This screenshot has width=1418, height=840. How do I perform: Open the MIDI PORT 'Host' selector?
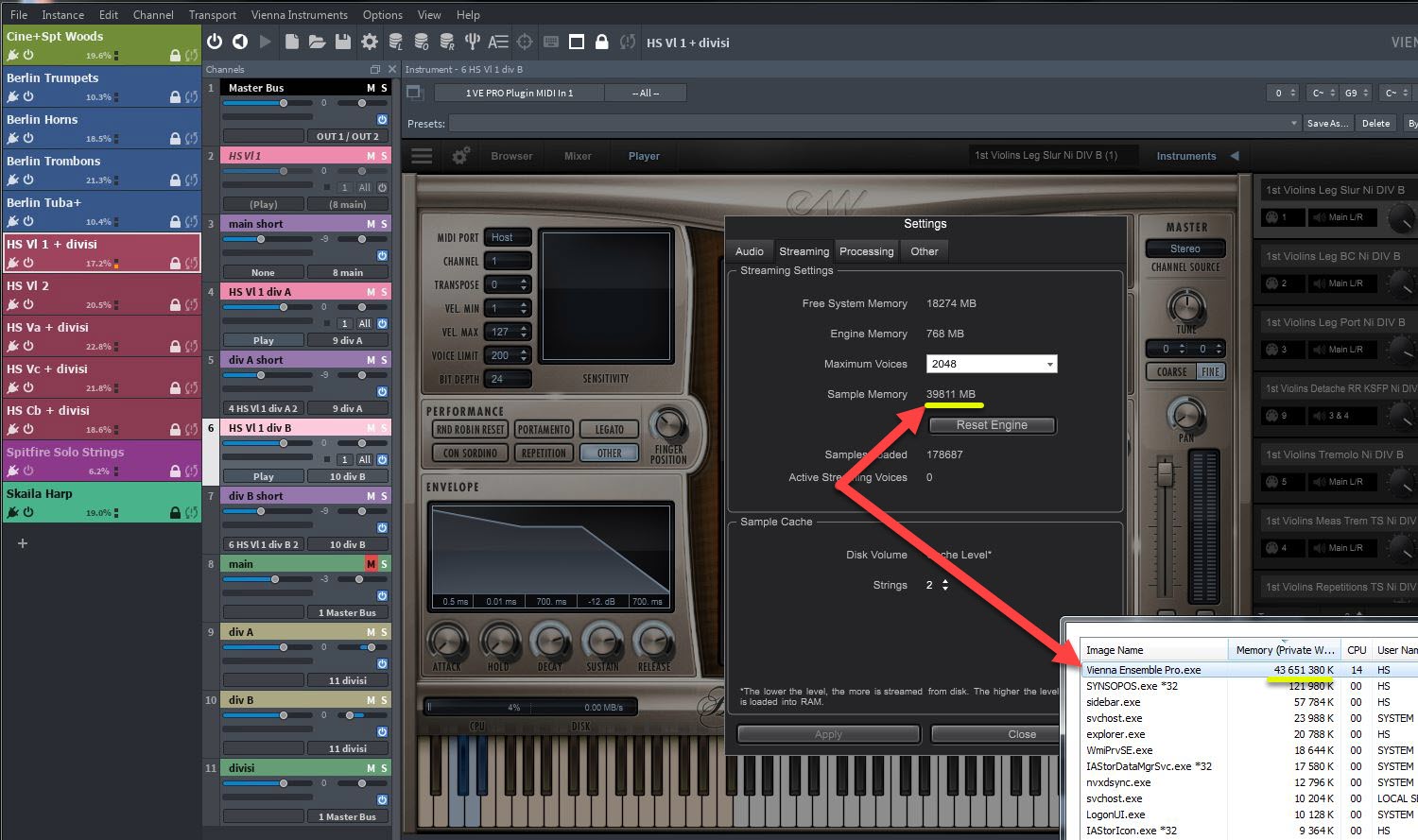tap(508, 237)
